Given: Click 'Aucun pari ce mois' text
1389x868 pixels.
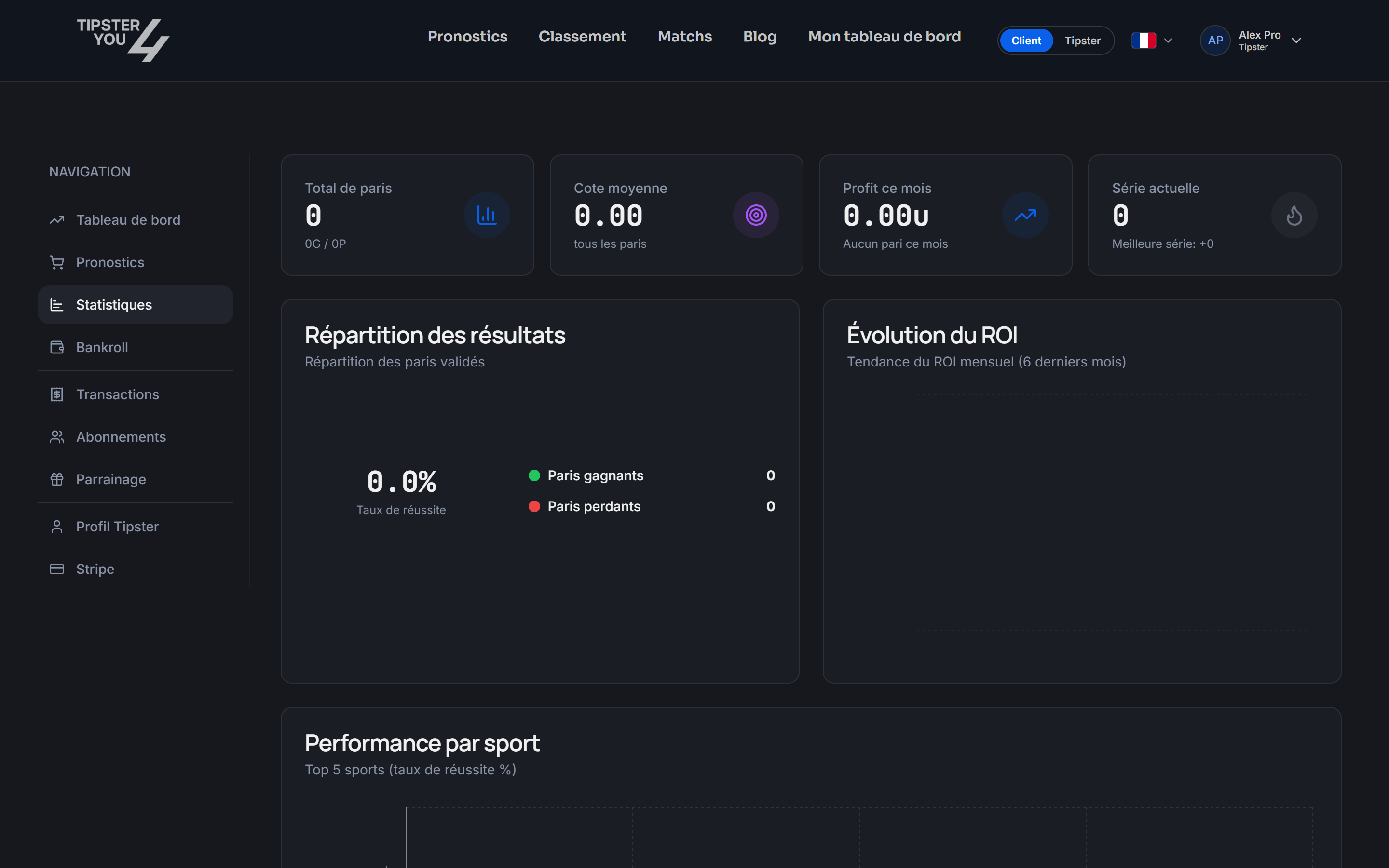Looking at the screenshot, I should [896, 244].
